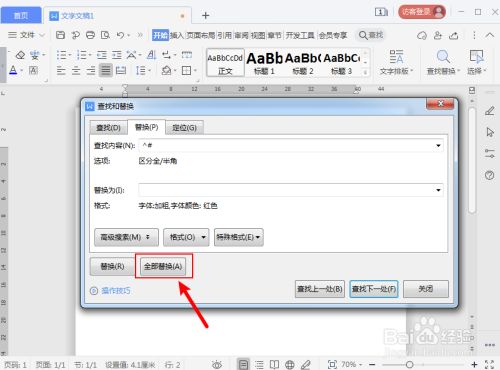This screenshot has height=370, width=500.
Task: Open Print Preview from quick toolbar
Action: [105, 35]
